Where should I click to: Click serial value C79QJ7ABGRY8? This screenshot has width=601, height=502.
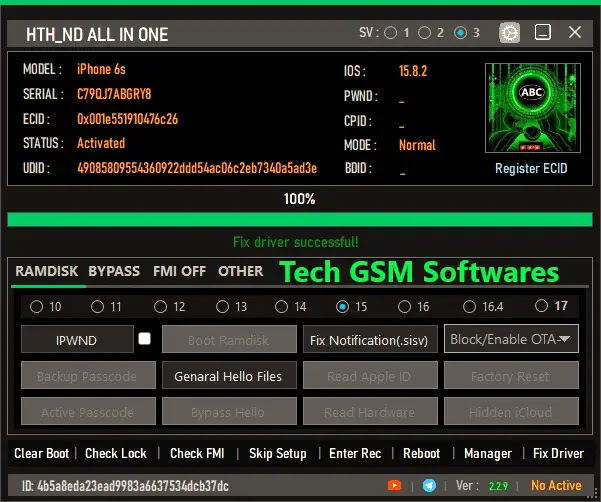114,94
